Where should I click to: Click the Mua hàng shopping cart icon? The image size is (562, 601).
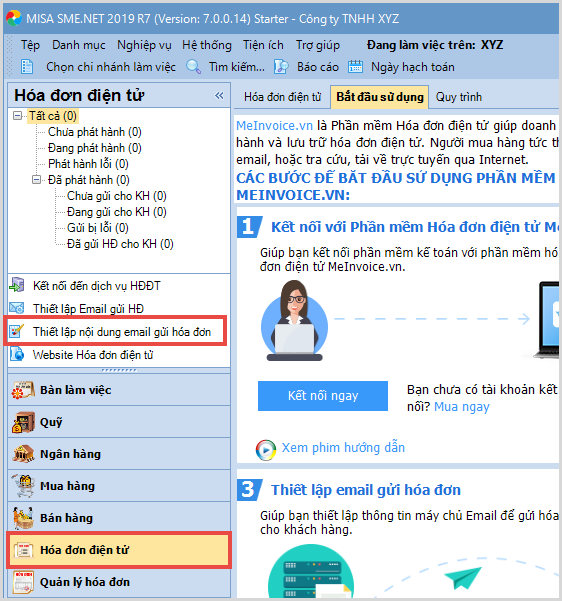(x=23, y=486)
